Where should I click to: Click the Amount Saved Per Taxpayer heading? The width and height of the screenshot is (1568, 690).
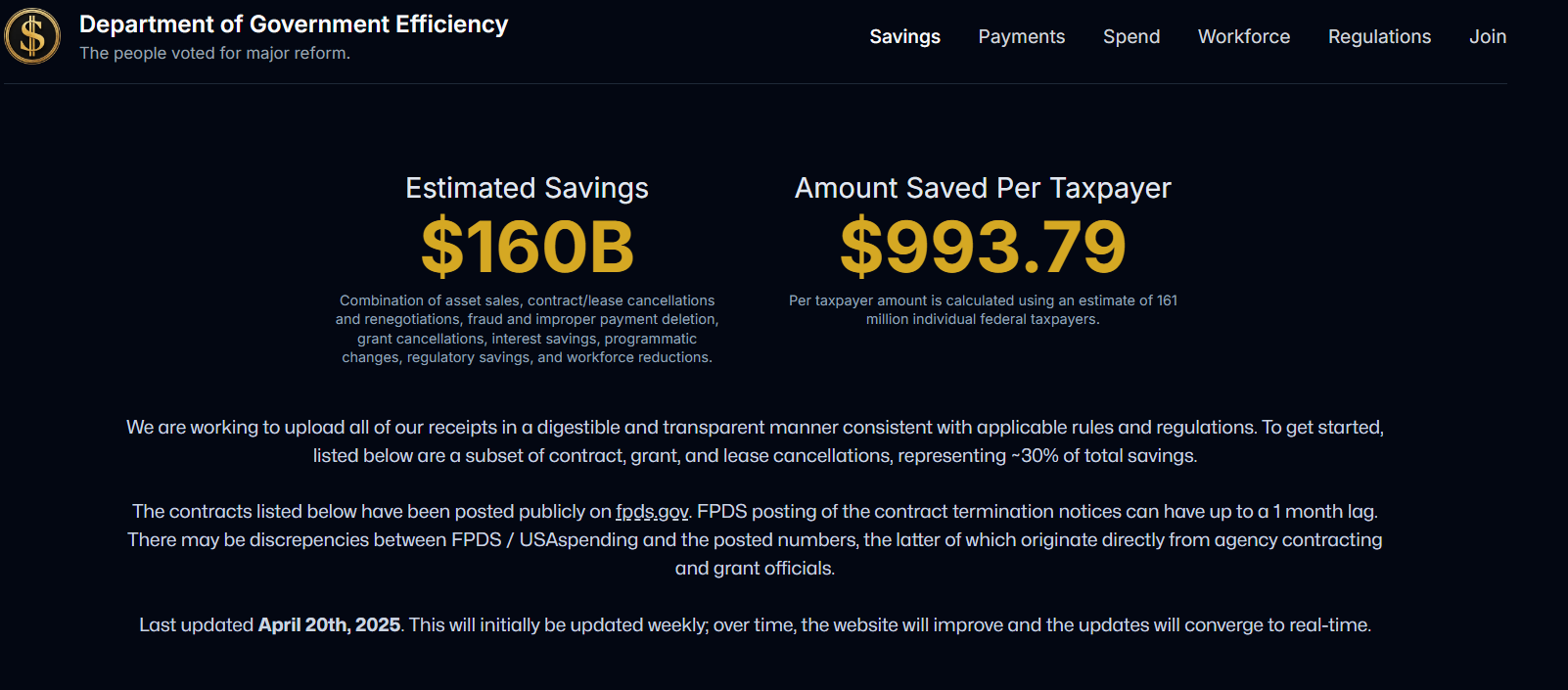tap(983, 188)
